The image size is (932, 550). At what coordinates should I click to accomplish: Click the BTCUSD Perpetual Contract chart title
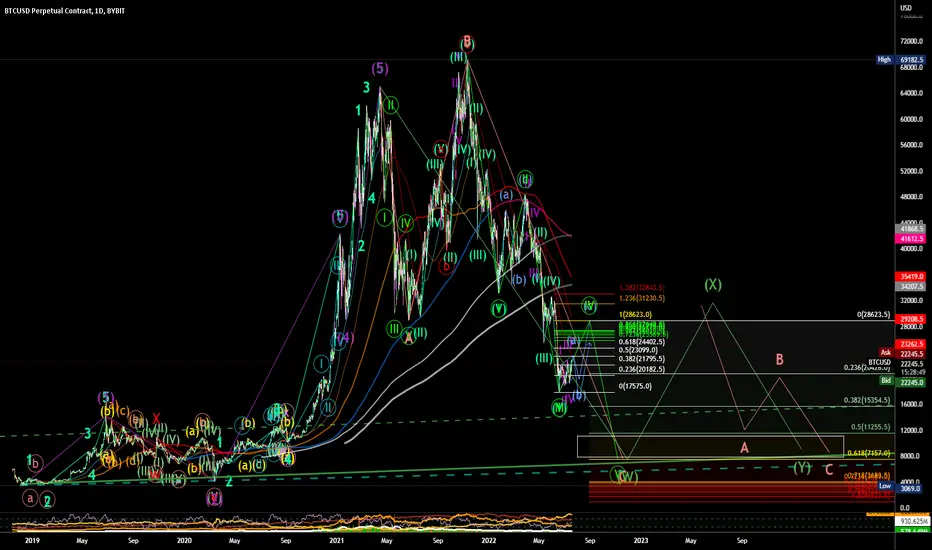pyautogui.click(x=64, y=11)
